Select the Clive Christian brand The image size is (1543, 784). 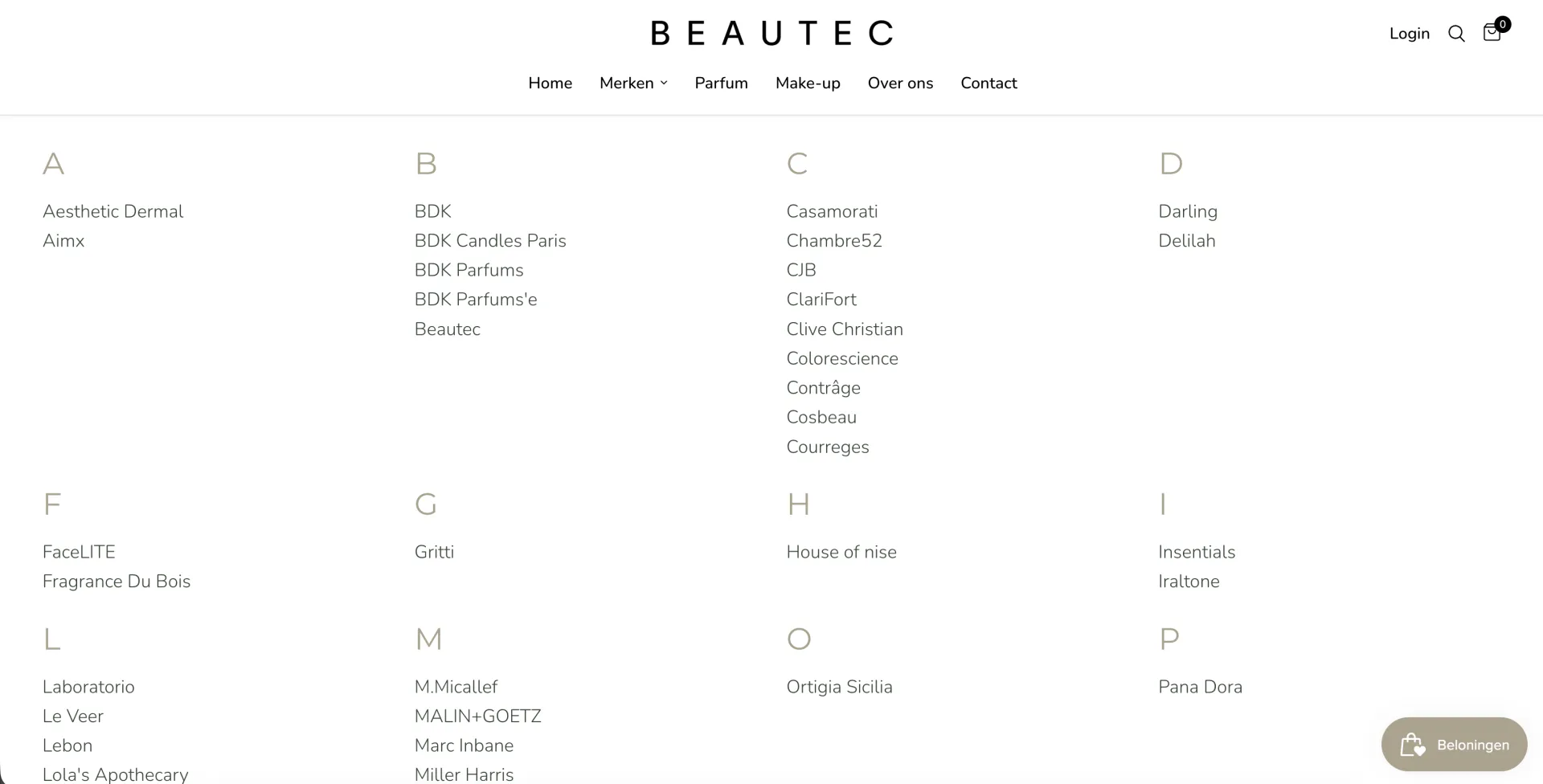(x=845, y=329)
